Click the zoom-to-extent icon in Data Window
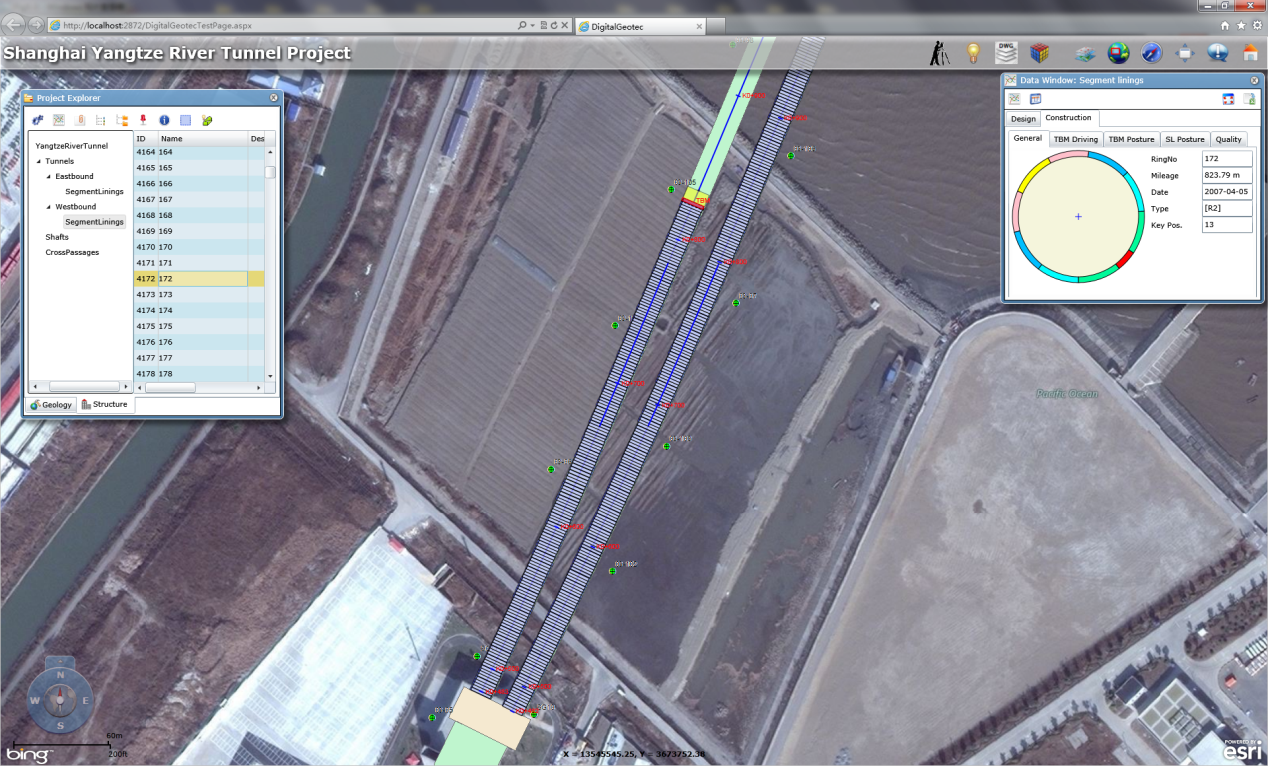Viewport: 1268px width, 766px height. point(1228,99)
